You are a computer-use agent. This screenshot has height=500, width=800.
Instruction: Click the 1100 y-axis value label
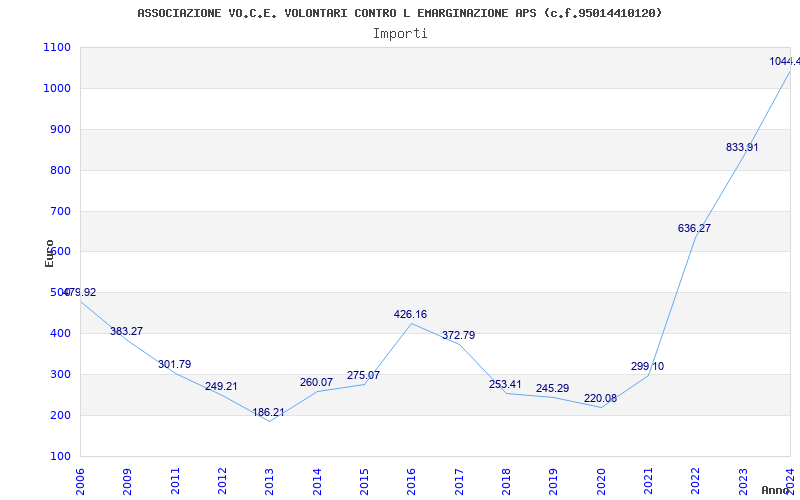tap(57, 47)
